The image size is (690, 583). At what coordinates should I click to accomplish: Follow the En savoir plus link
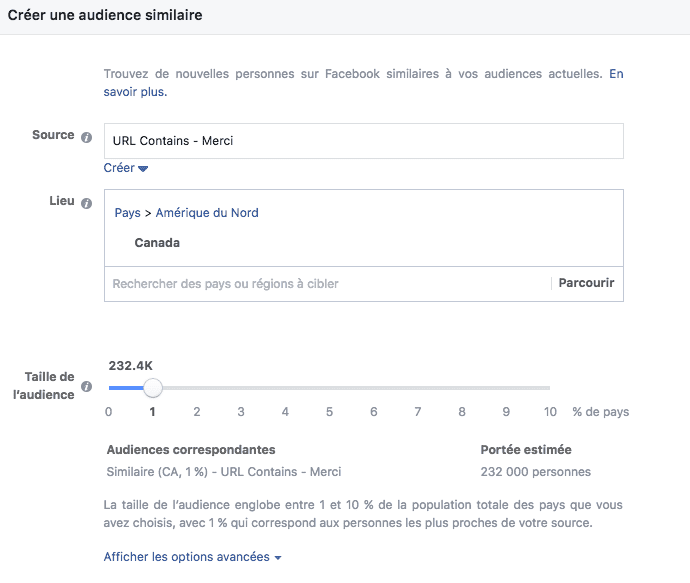(135, 92)
